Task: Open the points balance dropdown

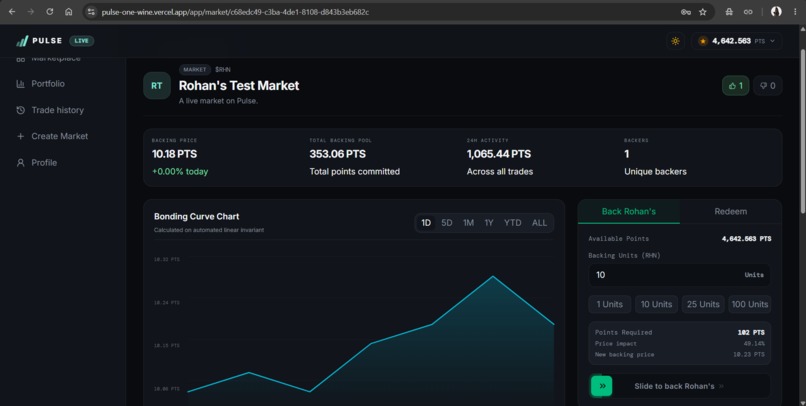Action: 737,41
